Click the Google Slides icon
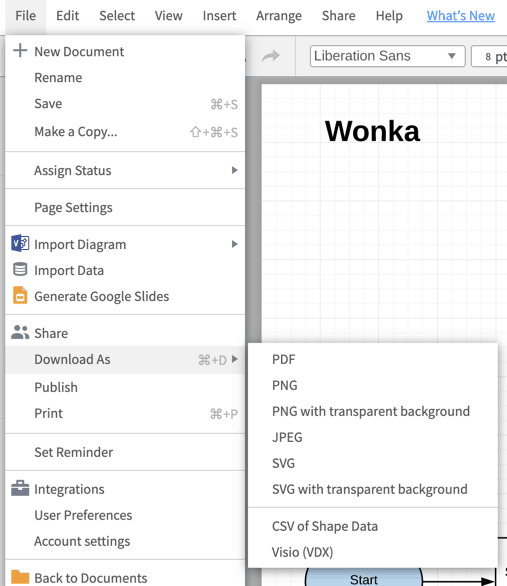 coord(20,295)
